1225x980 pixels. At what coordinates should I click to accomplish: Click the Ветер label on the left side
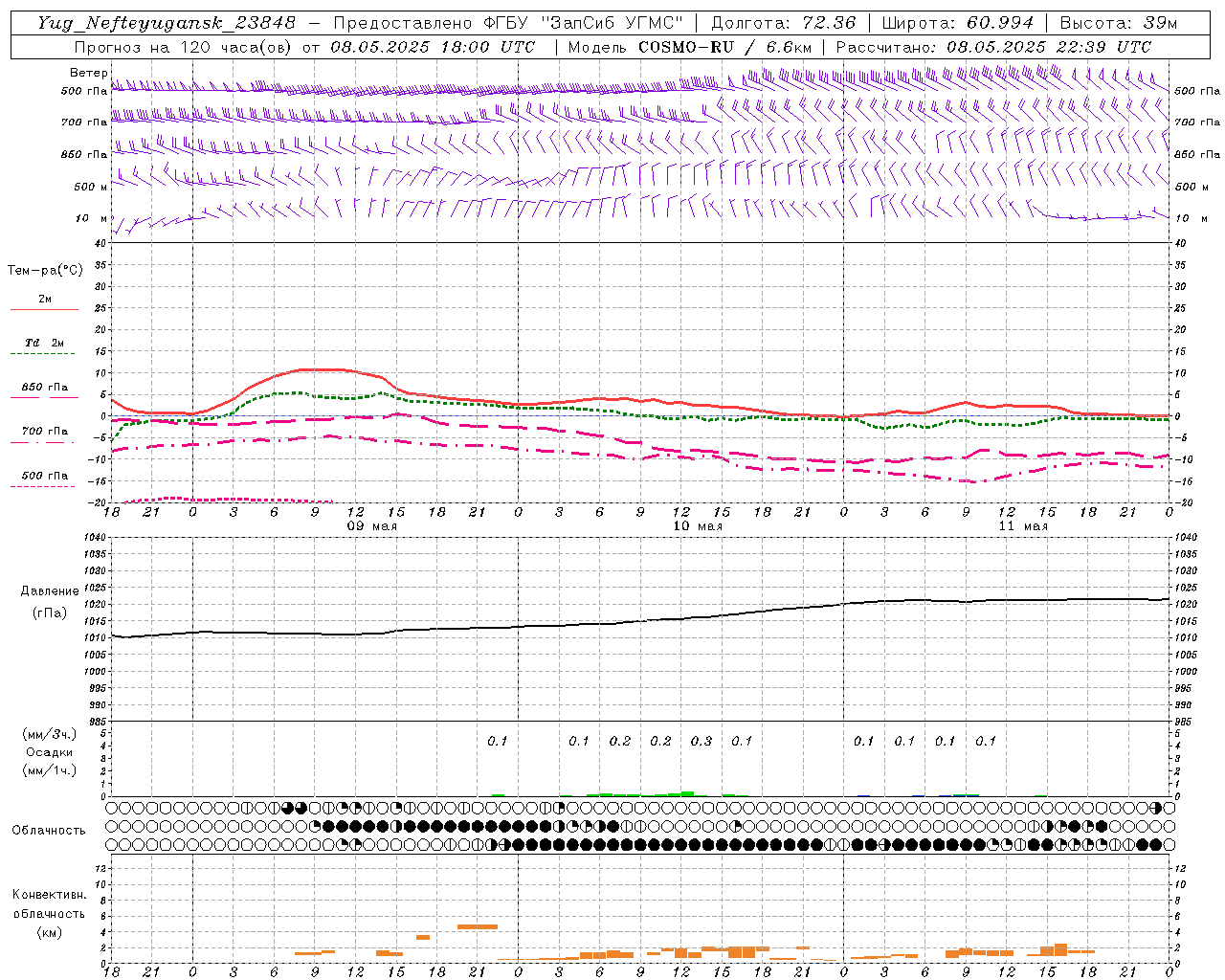tap(89, 73)
